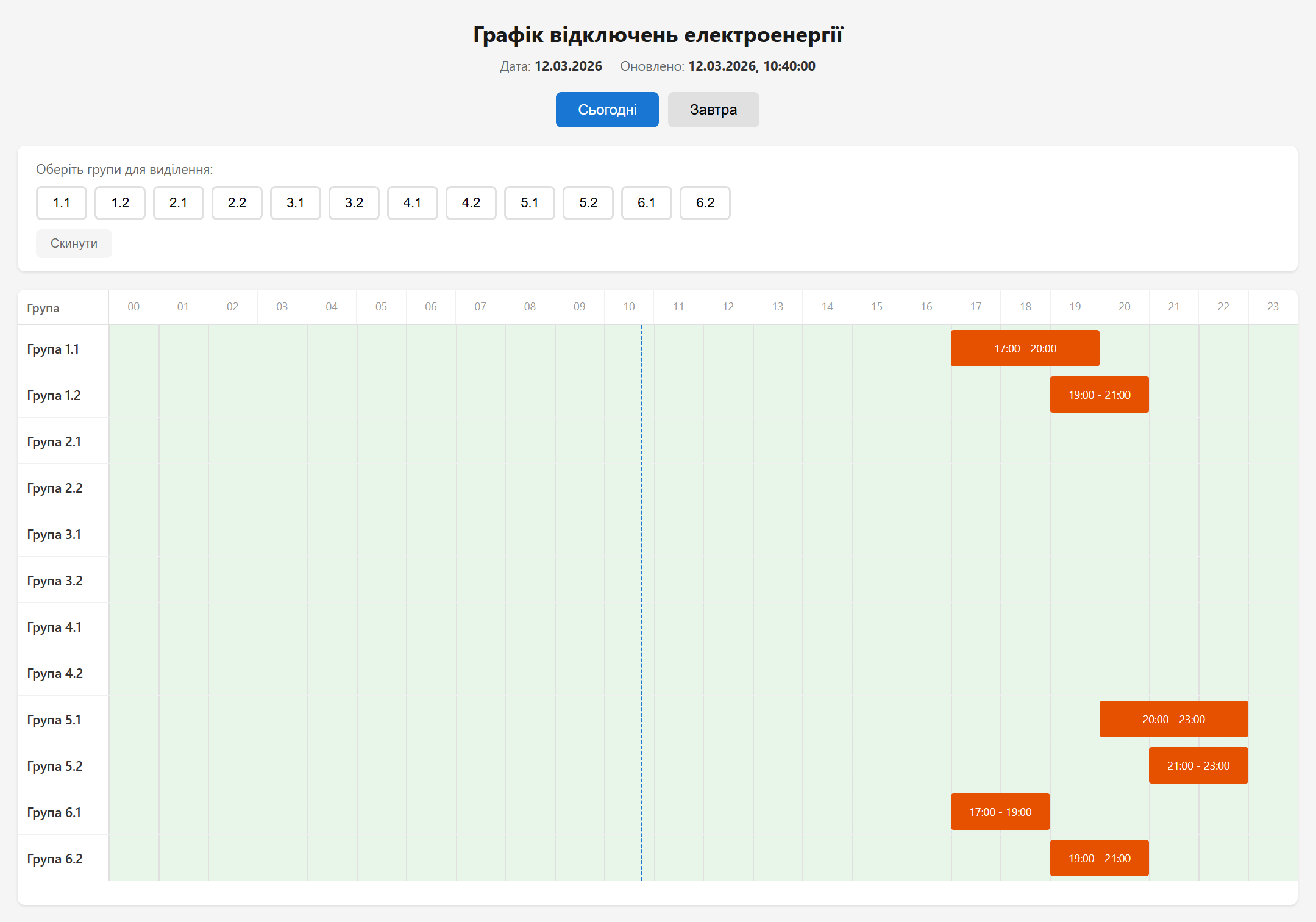
Task: Click the updated timestamp 12.03.2026, 10:40:00
Action: click(x=752, y=66)
